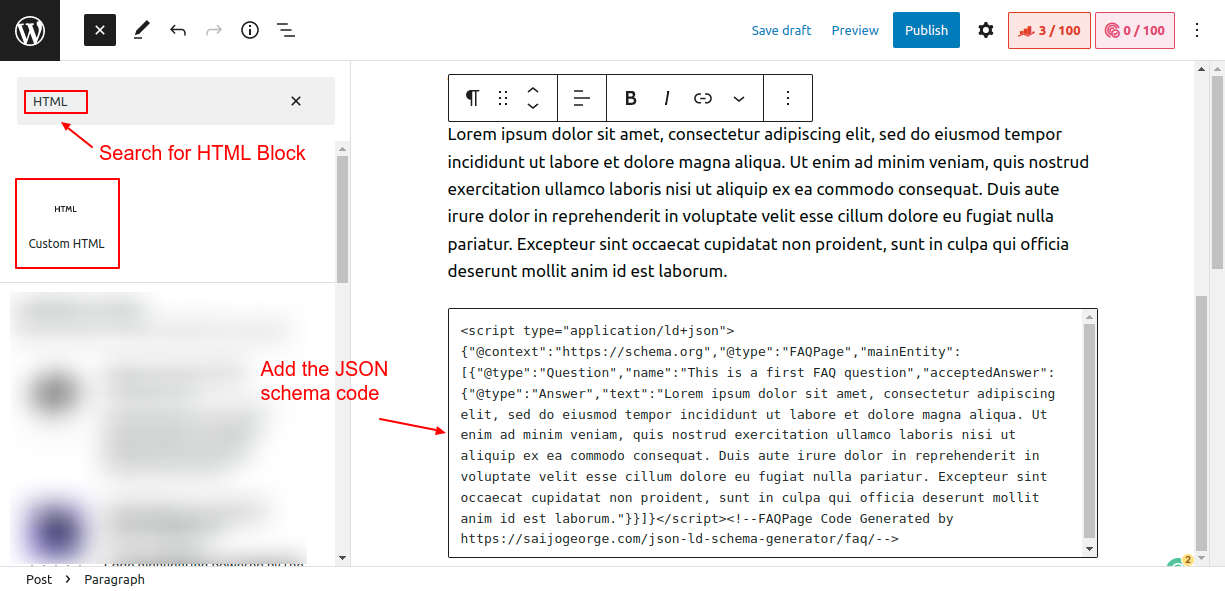Save the post as a draft
1225x591 pixels.
click(x=781, y=30)
